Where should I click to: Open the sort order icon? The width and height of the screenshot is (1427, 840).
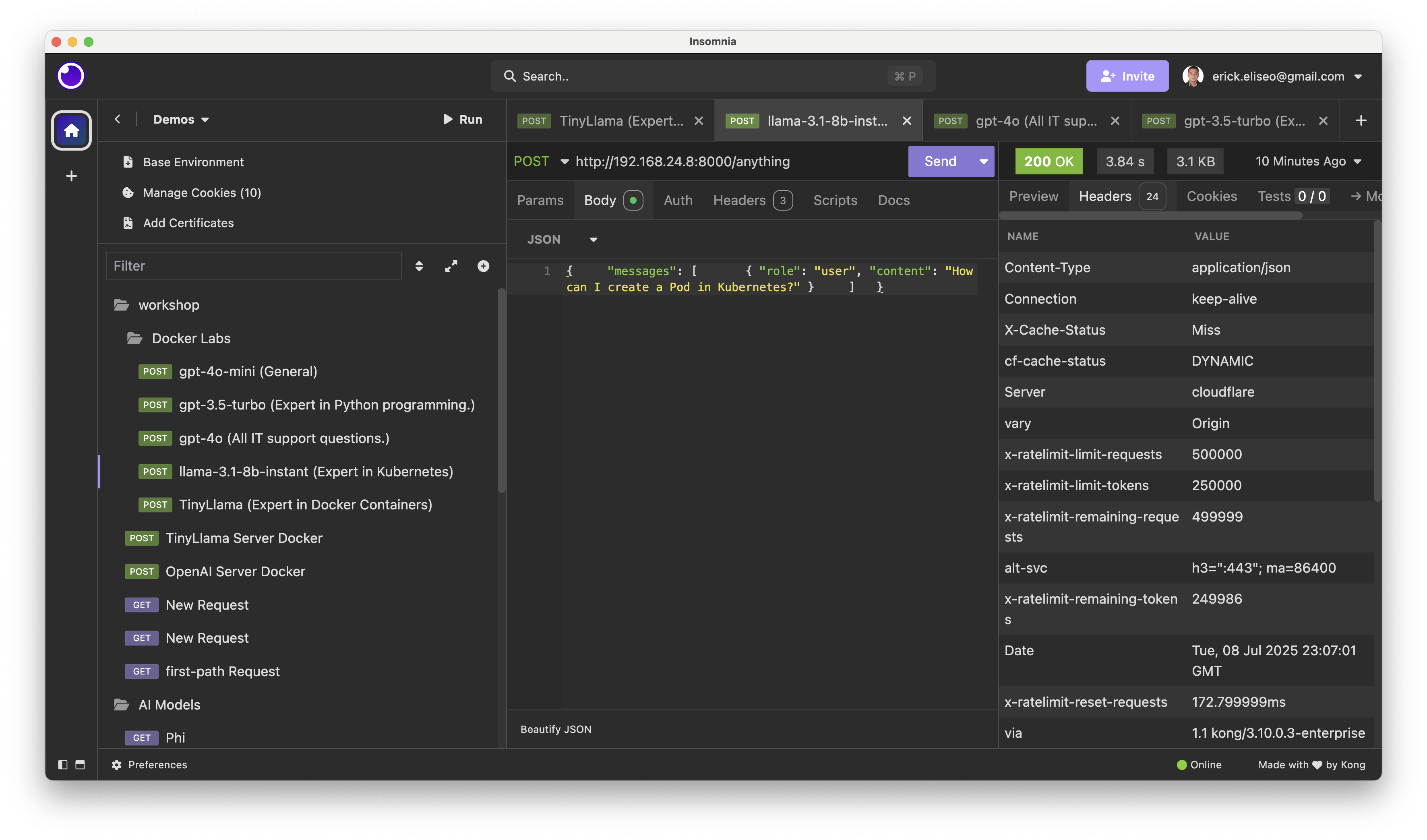pyautogui.click(x=419, y=266)
